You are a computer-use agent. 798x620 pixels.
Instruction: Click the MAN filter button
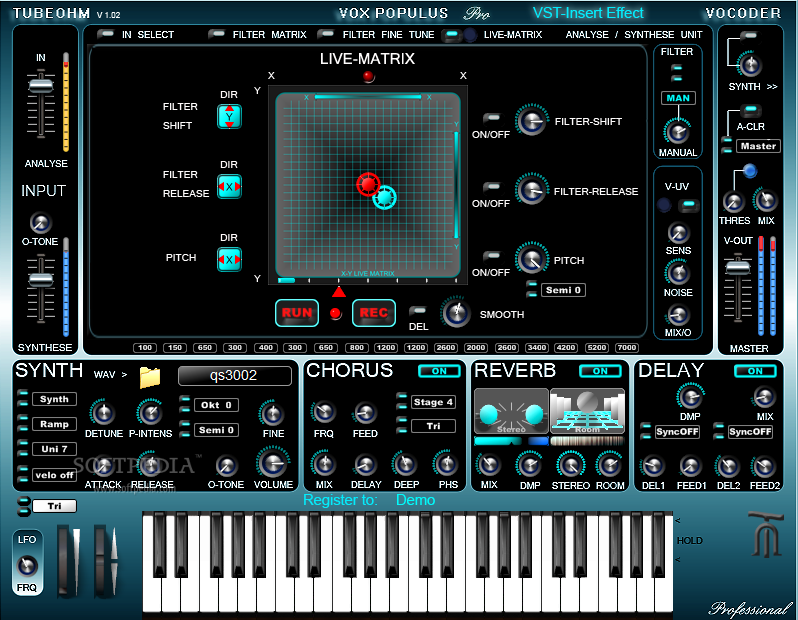(678, 98)
